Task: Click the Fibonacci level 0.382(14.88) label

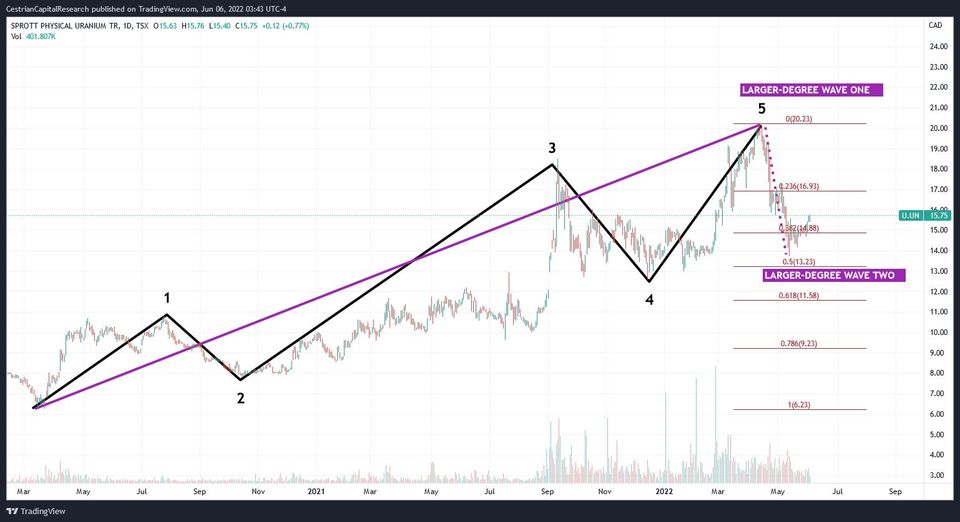Action: (798, 228)
